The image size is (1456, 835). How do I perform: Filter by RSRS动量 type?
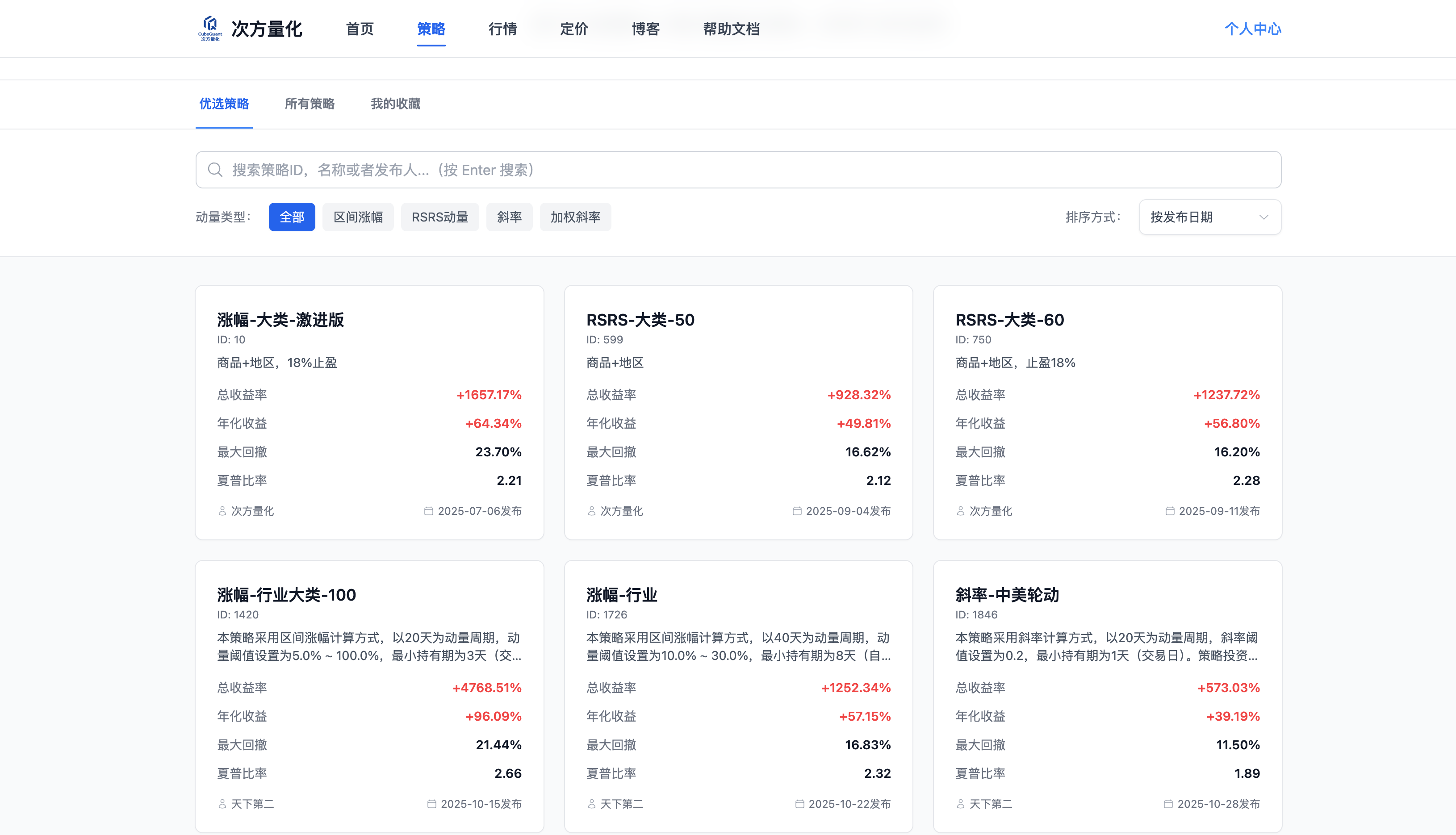click(440, 217)
